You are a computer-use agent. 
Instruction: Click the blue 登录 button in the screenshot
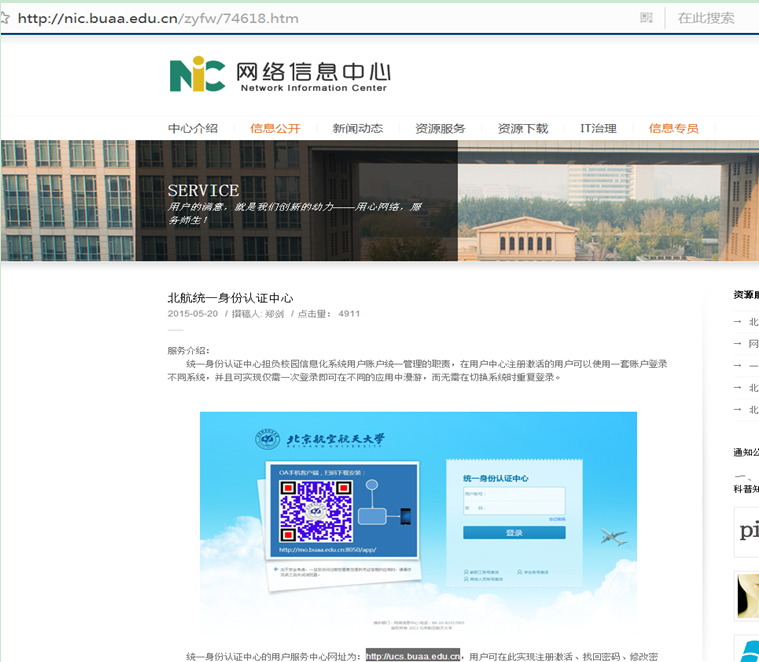pos(514,533)
